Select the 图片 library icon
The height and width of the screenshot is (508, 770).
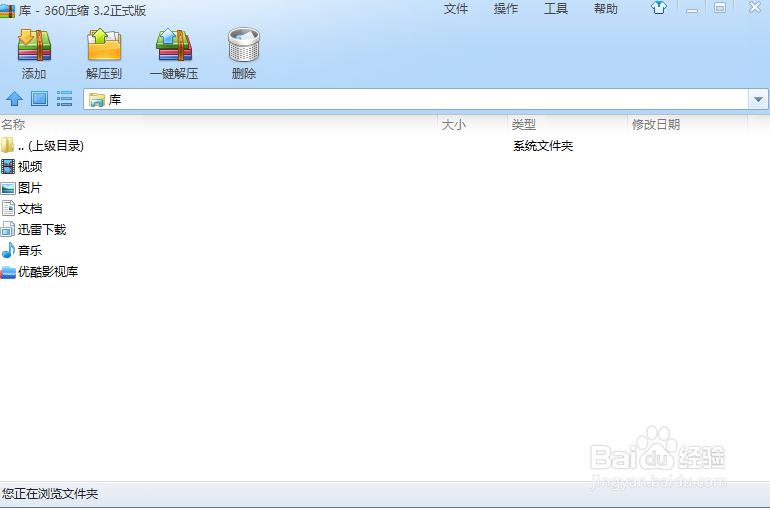coord(8,188)
